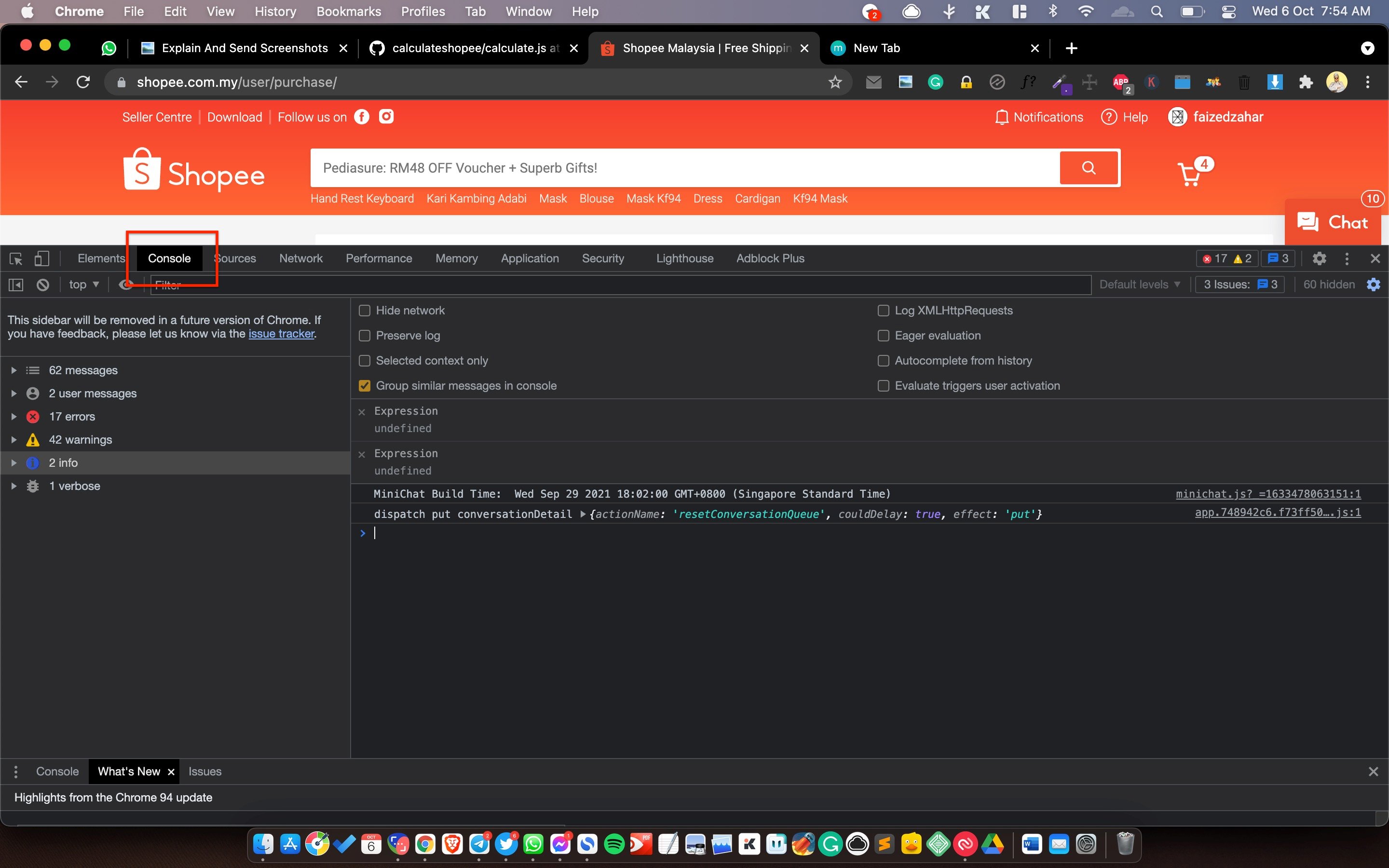Open Shopee Chat widget

click(1332, 222)
